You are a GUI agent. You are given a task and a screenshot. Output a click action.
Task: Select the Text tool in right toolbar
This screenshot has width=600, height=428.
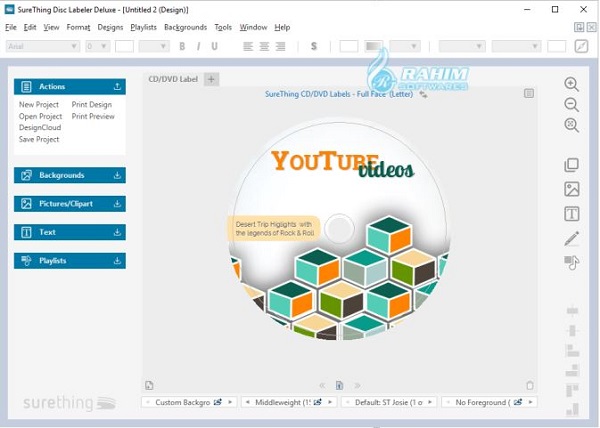(572, 214)
